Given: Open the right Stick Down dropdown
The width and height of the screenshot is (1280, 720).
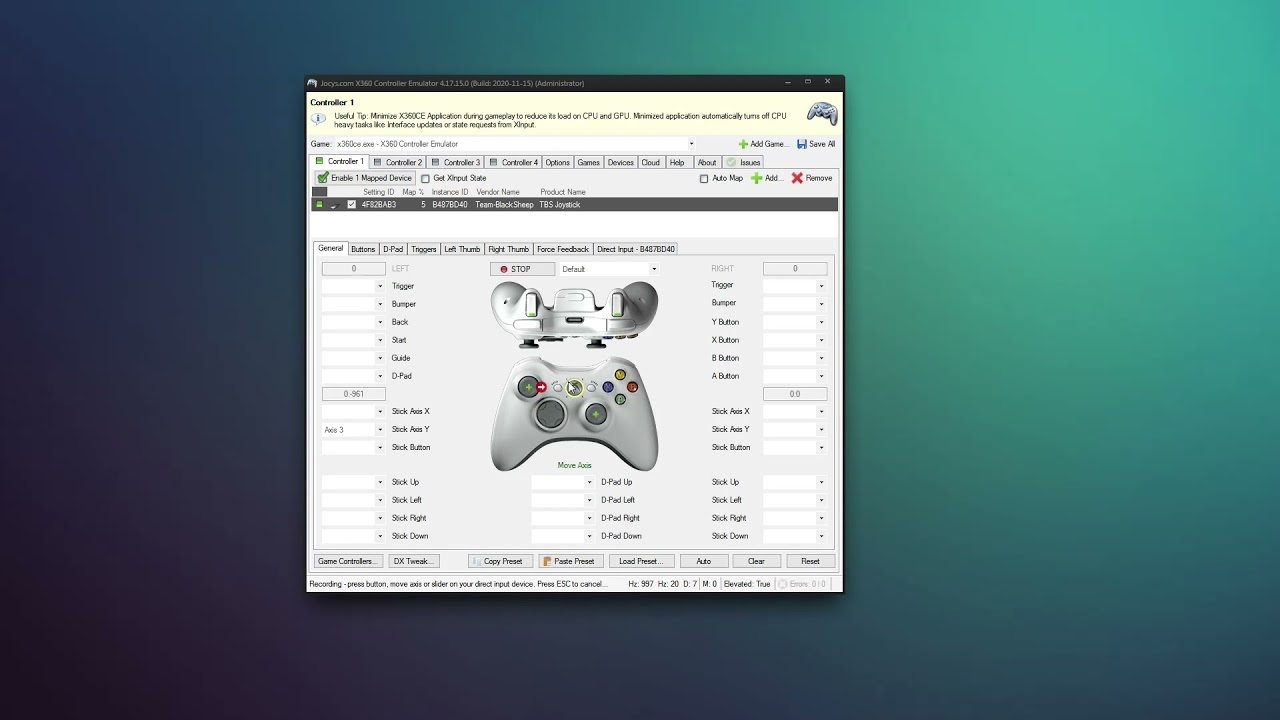Looking at the screenshot, I should 822,536.
